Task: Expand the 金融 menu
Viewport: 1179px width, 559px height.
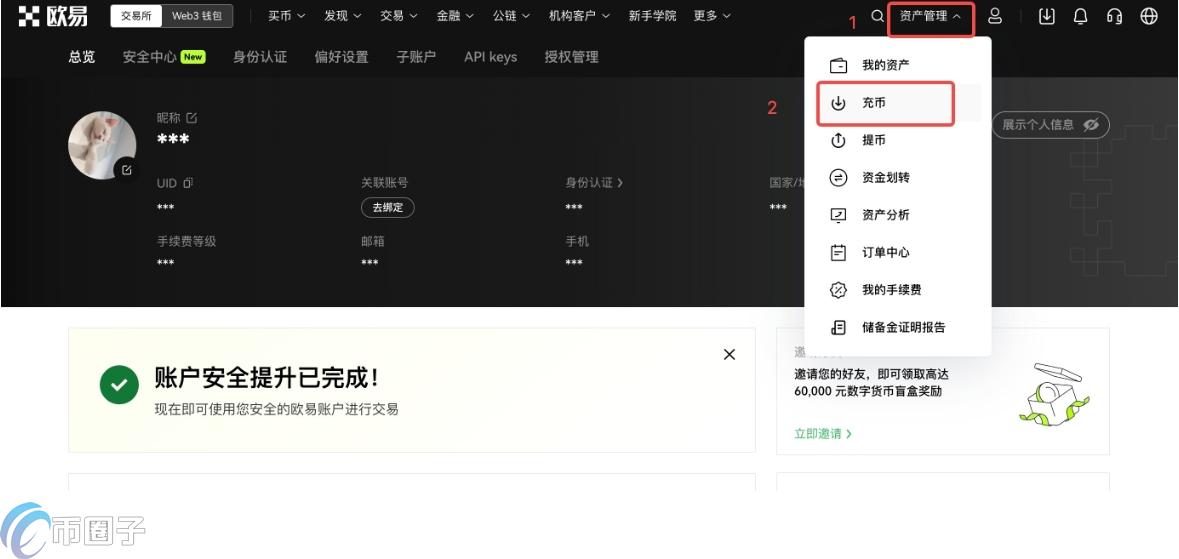Action: (455, 16)
